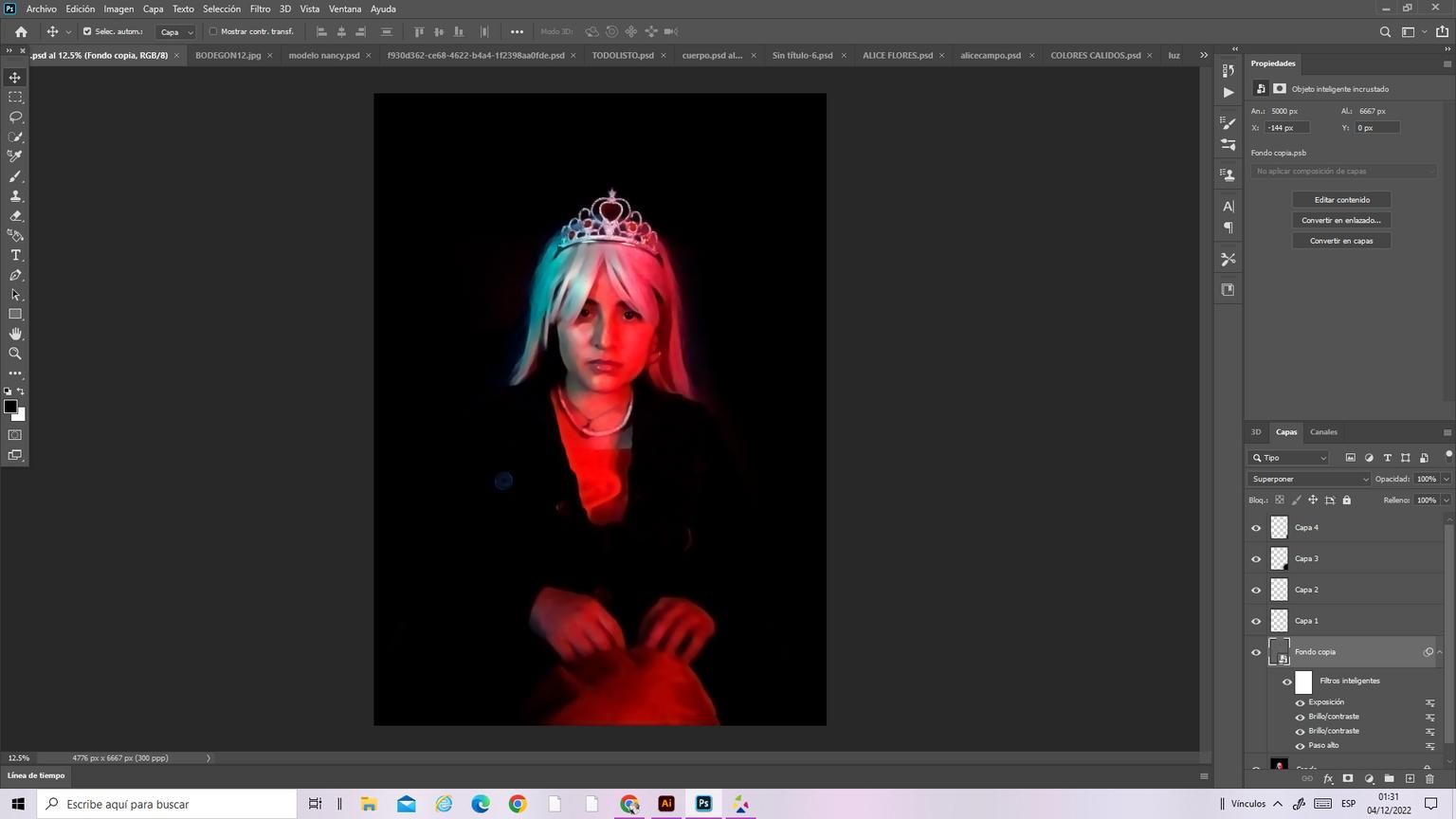The height and width of the screenshot is (819, 1456).
Task: Switch to the ALICE FLORES.psd tab
Action: pos(898,55)
